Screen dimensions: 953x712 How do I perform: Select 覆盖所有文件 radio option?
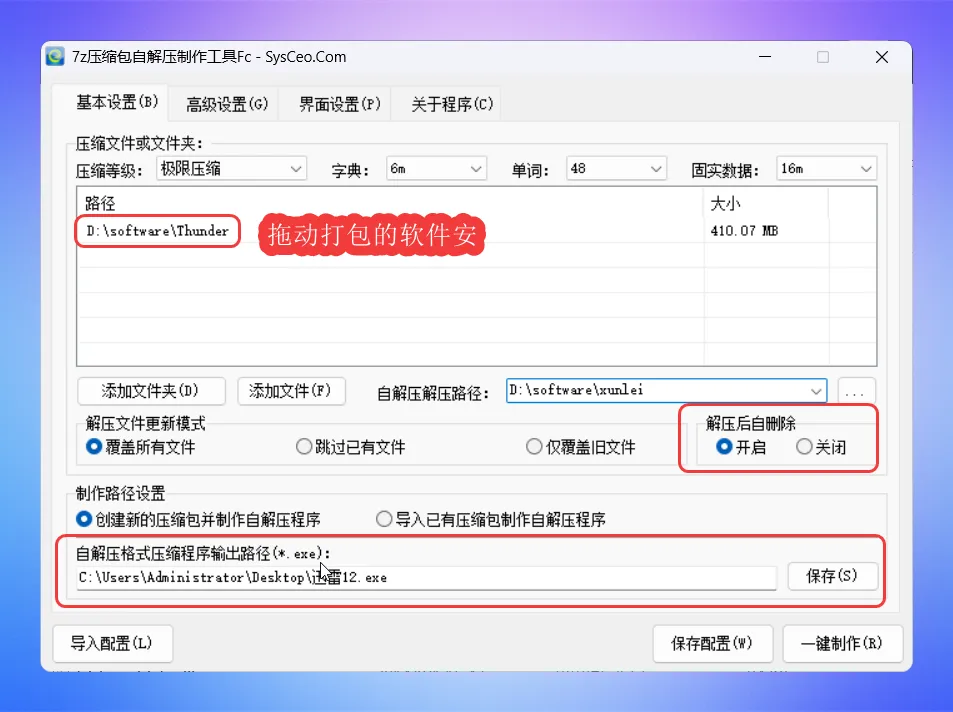coord(95,447)
